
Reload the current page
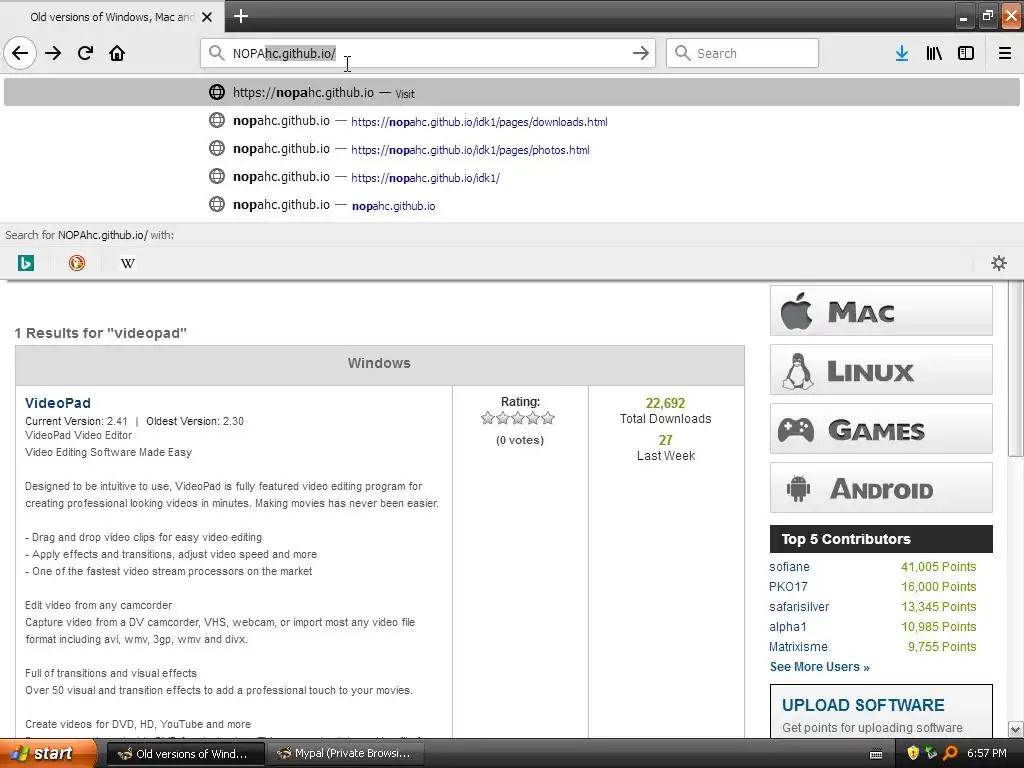(x=85, y=53)
